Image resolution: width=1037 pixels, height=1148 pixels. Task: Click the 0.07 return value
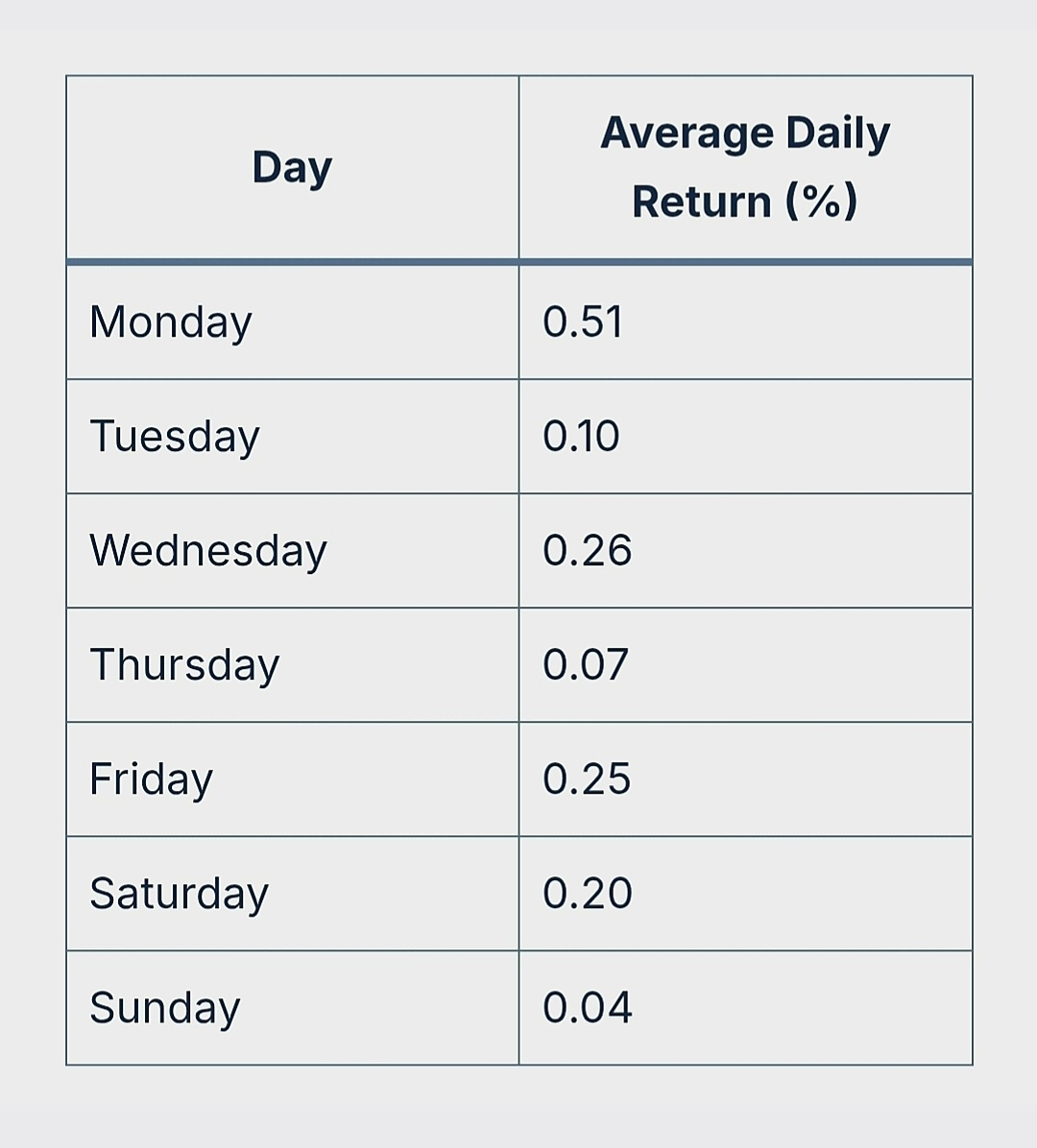pos(585,665)
